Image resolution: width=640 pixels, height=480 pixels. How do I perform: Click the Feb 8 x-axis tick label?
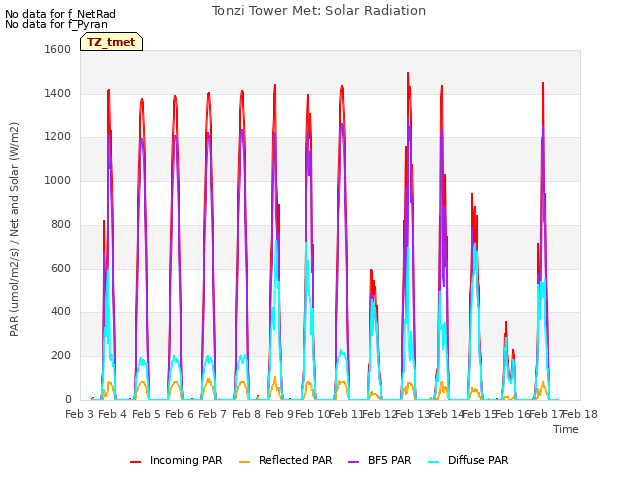coord(246,414)
